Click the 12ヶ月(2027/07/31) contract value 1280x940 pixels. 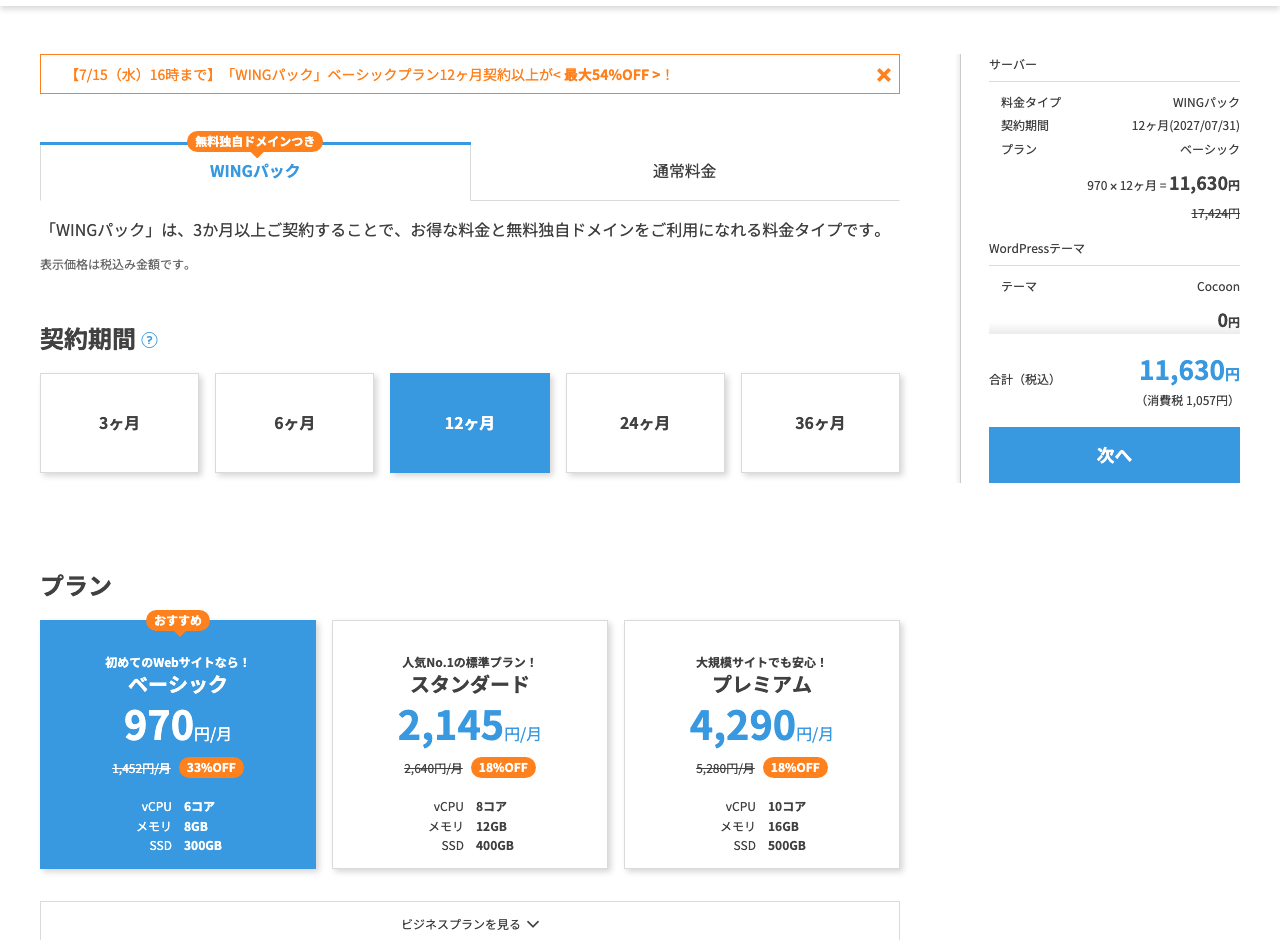(1186, 126)
